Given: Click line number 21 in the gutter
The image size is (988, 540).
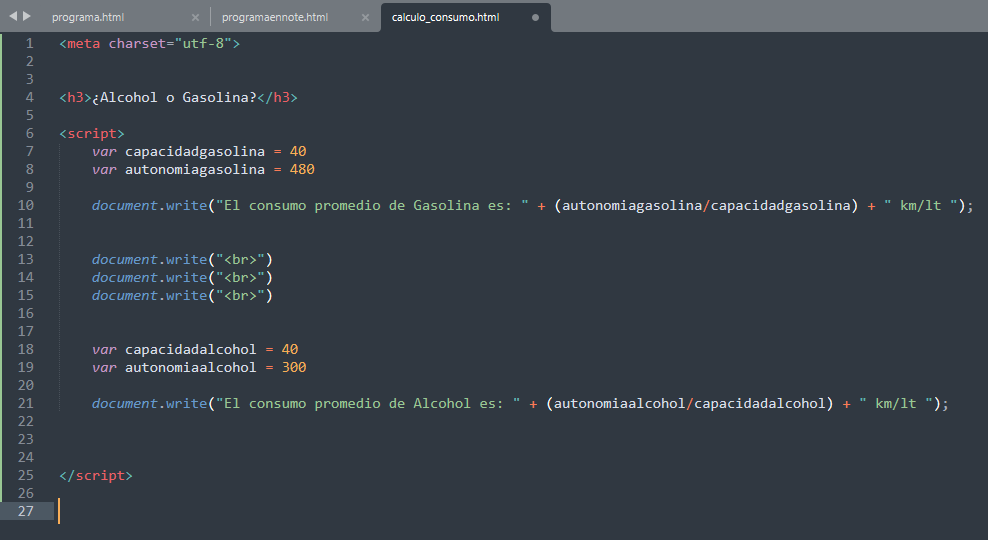Looking at the screenshot, I should (26, 403).
